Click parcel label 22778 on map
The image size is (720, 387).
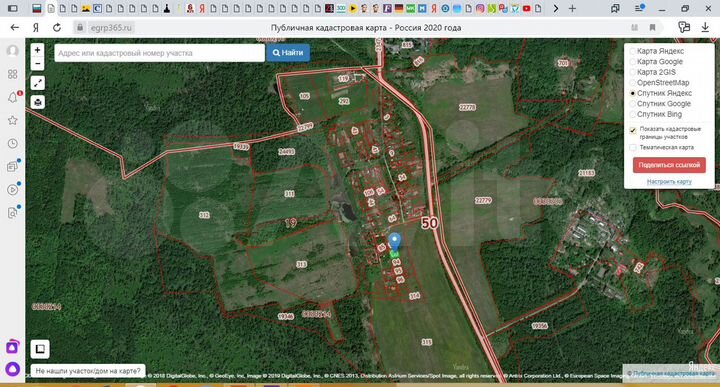click(467, 107)
